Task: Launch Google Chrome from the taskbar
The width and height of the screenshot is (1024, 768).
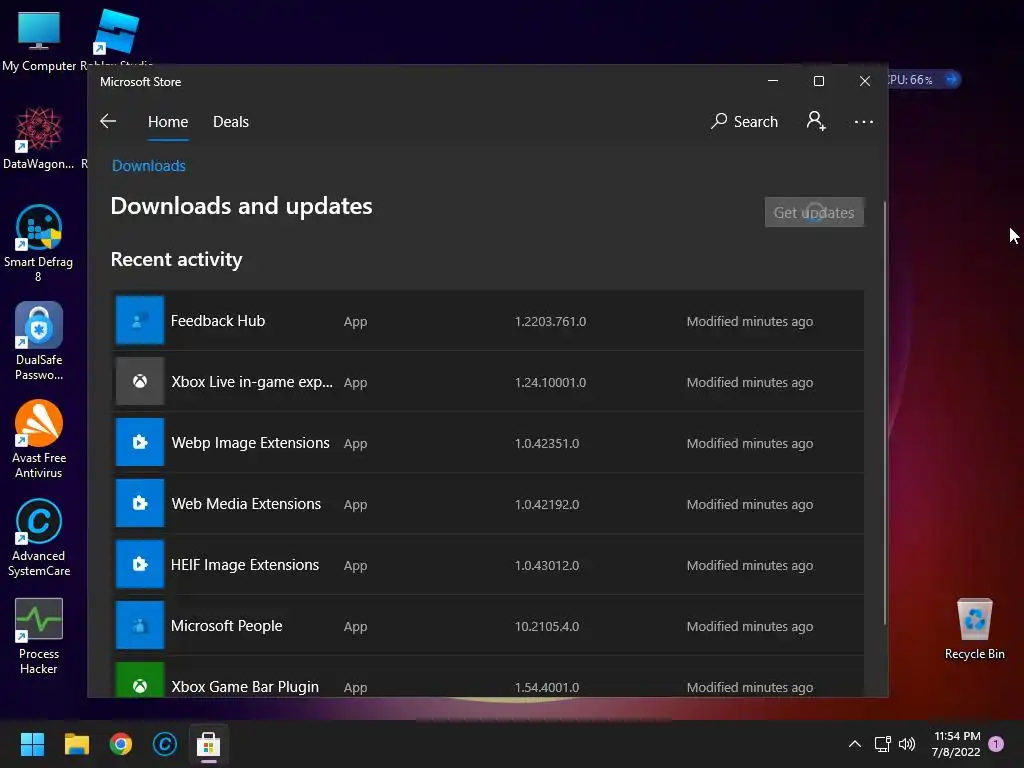Action: coord(121,744)
